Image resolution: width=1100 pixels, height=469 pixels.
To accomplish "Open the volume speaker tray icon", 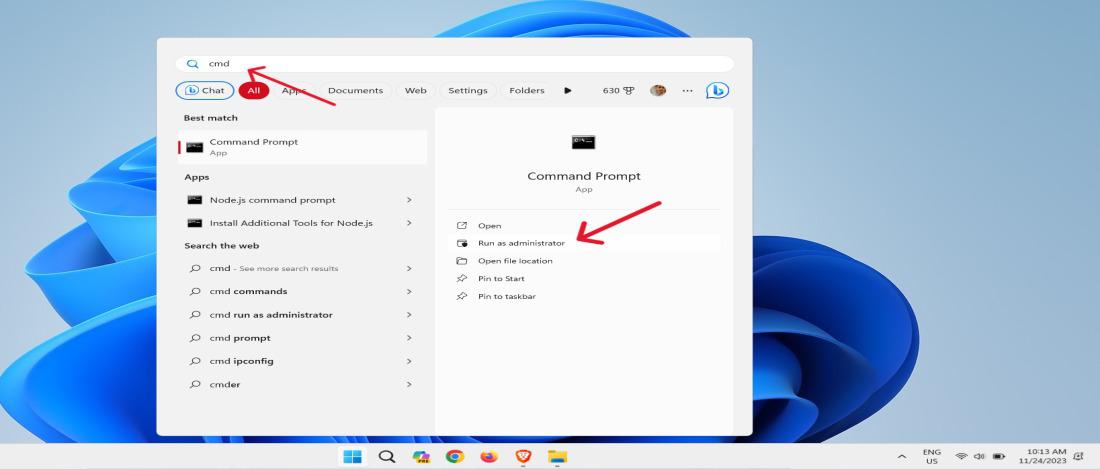I will click(x=979, y=457).
